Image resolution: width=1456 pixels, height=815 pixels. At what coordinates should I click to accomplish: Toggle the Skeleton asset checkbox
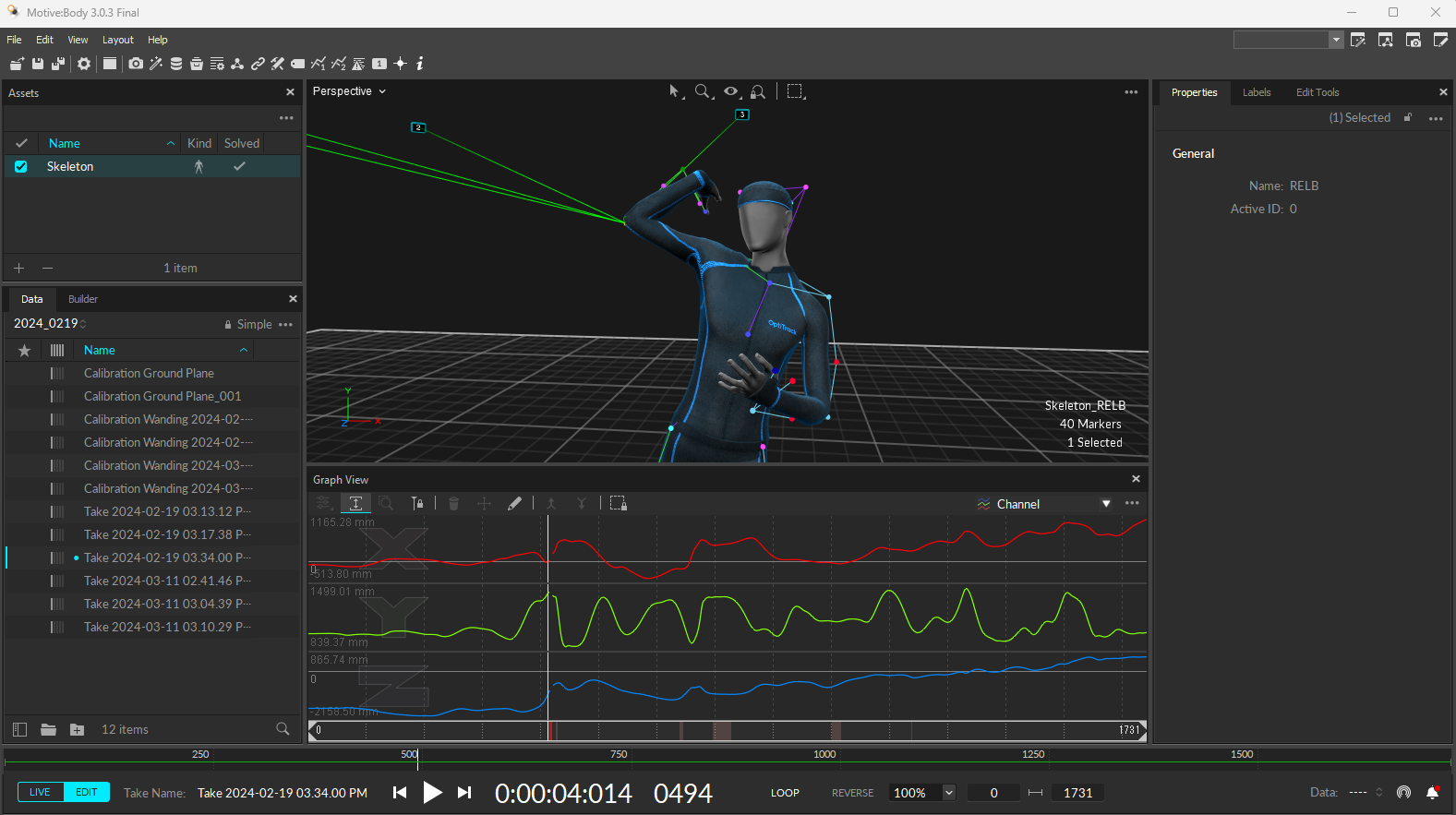[20, 166]
